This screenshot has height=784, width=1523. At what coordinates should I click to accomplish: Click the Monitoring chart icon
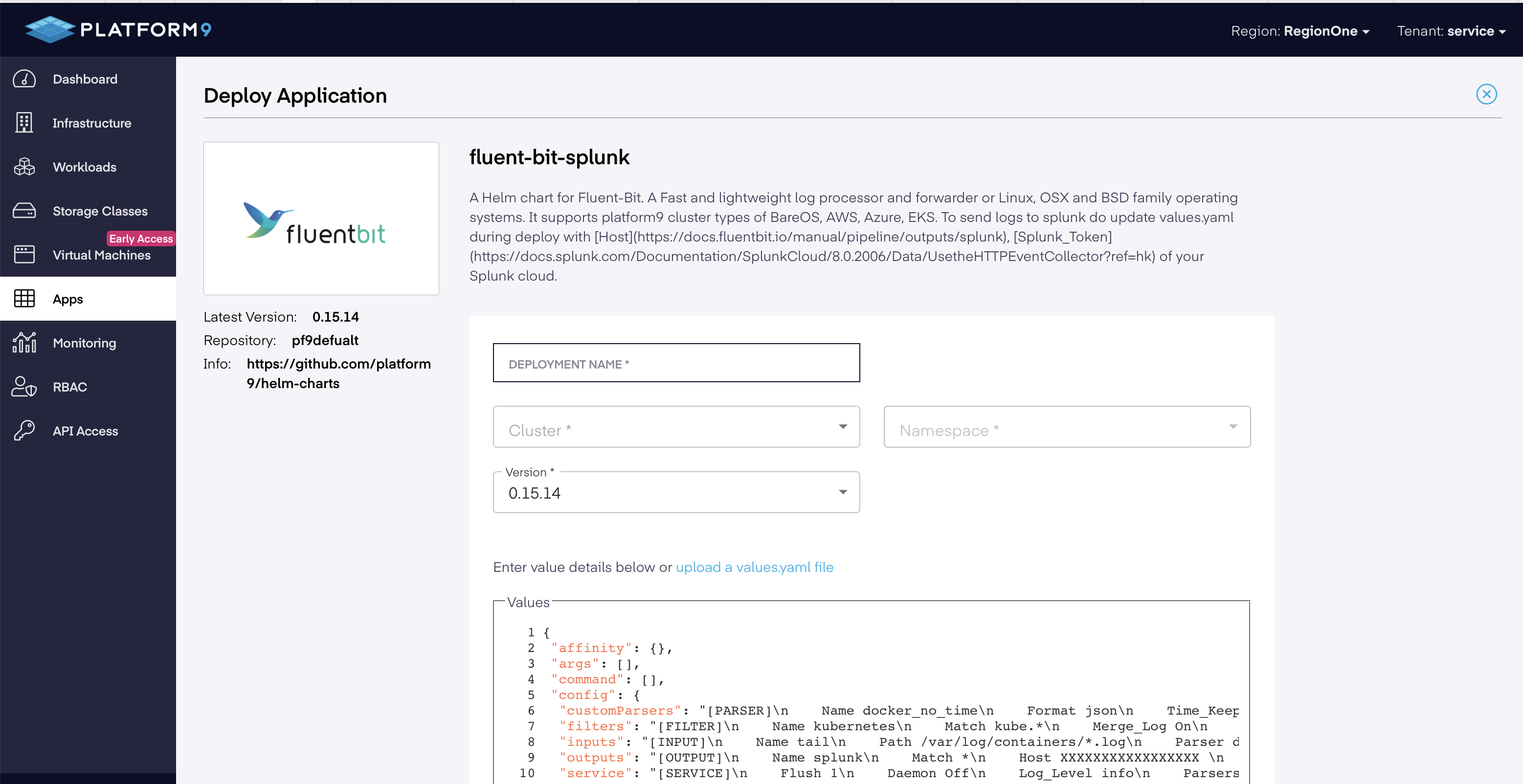24,343
